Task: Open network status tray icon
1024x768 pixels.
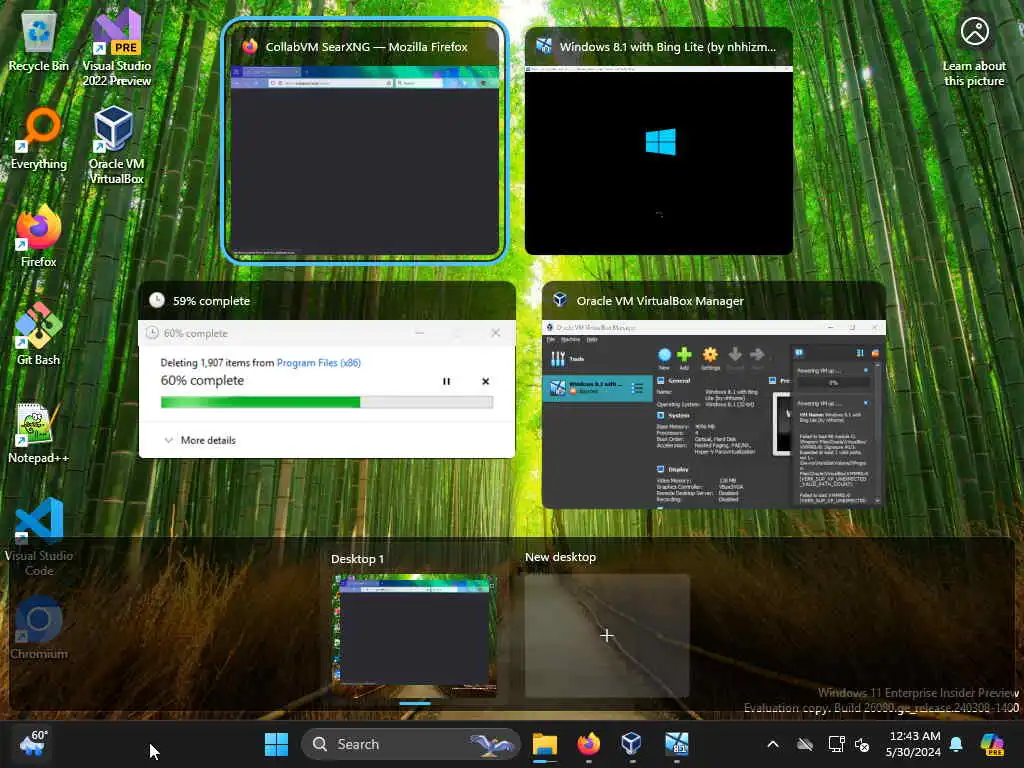Action: tap(836, 744)
